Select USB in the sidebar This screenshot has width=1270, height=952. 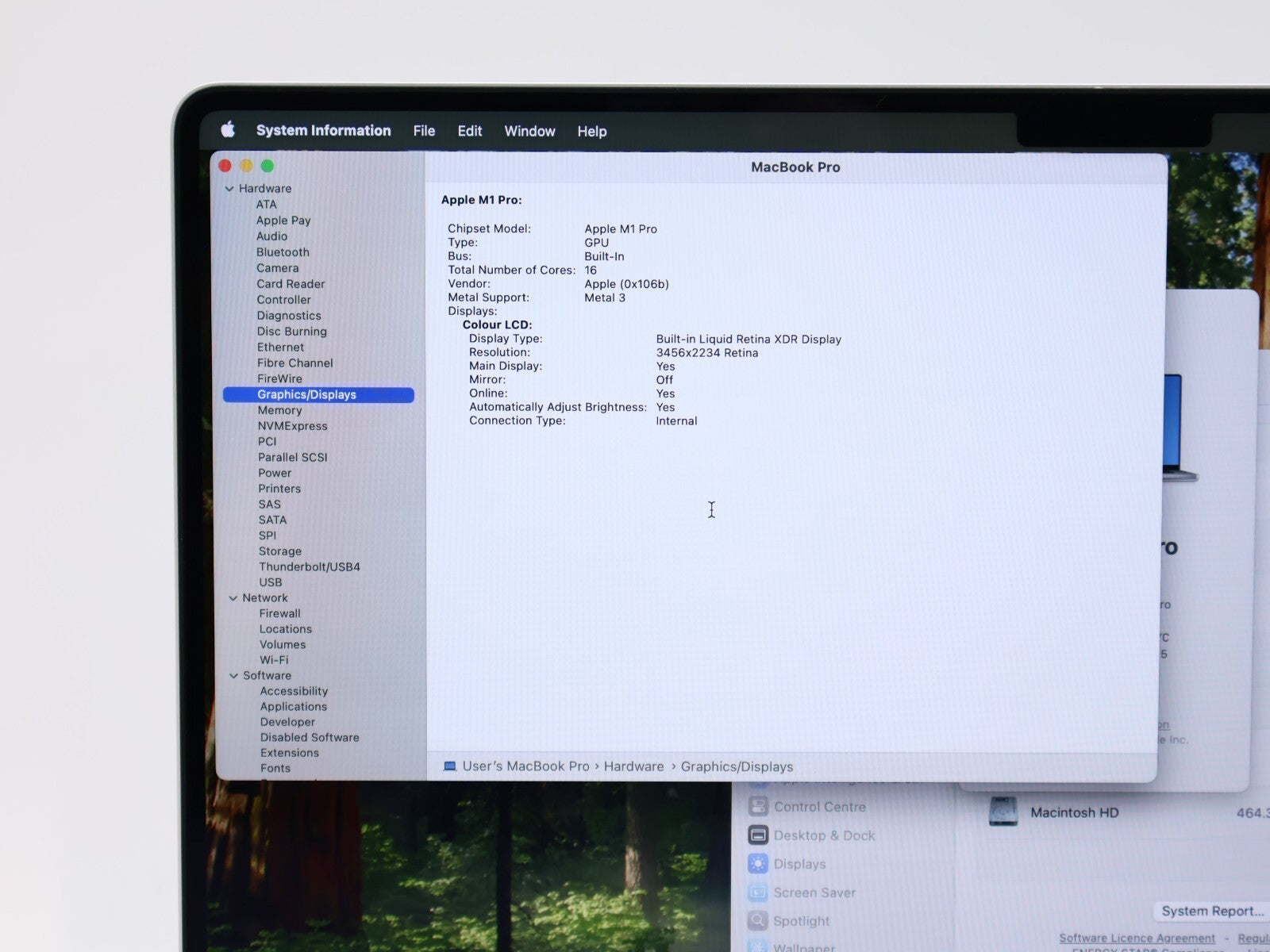(271, 582)
